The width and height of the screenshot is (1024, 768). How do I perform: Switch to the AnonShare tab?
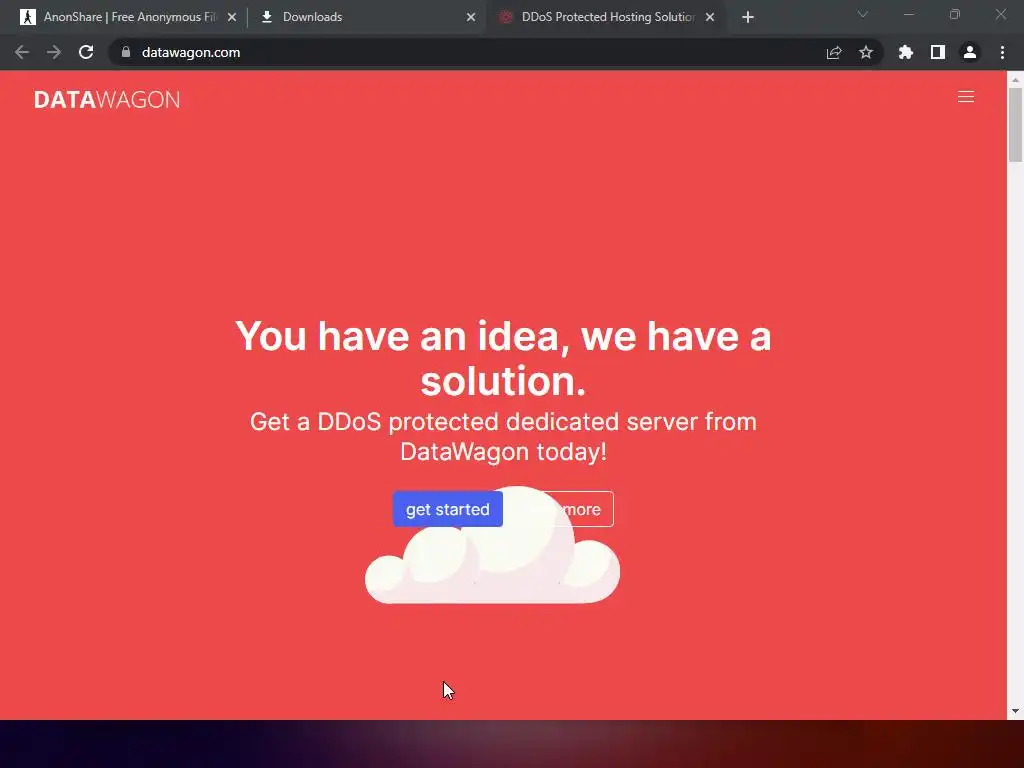click(x=127, y=17)
